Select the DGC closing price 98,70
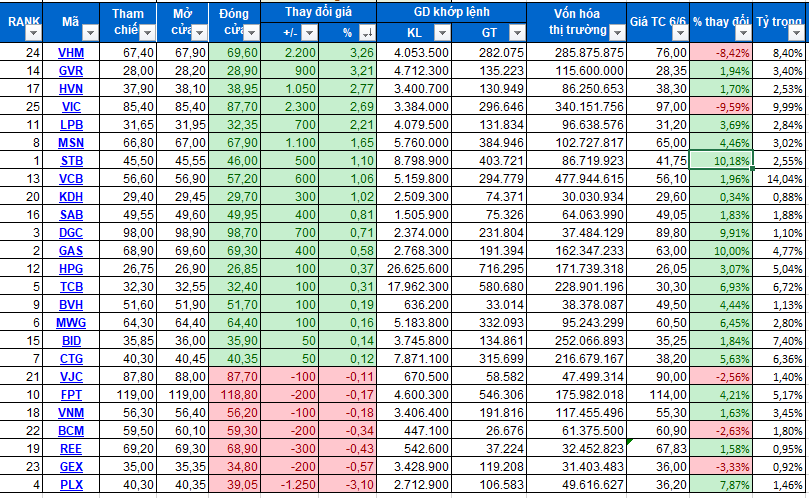This screenshot has width=809, height=498. coord(235,233)
